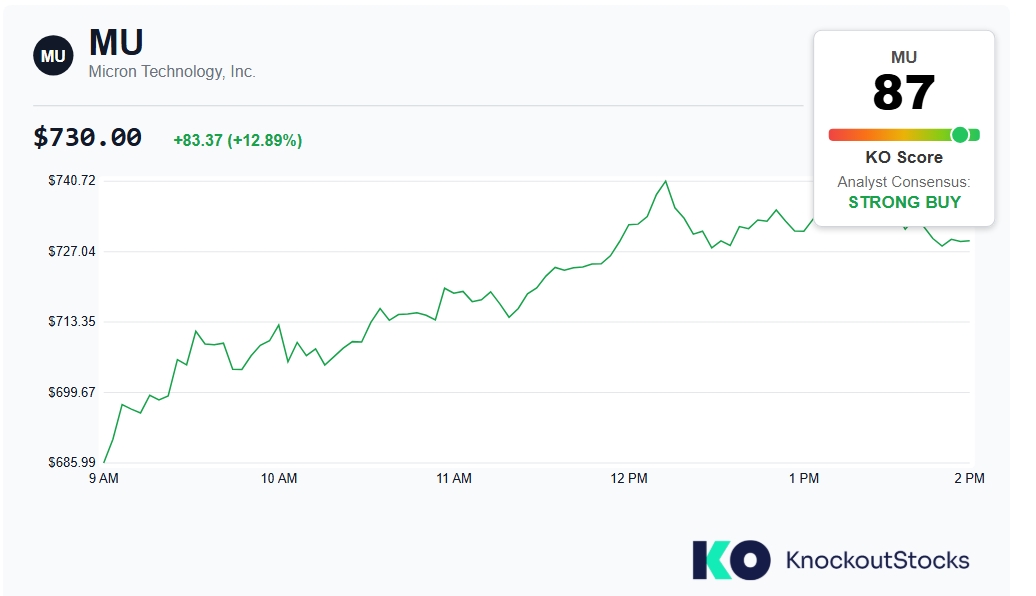Click the round MU ticker logo
The height and width of the screenshot is (596, 1036).
(x=53, y=56)
